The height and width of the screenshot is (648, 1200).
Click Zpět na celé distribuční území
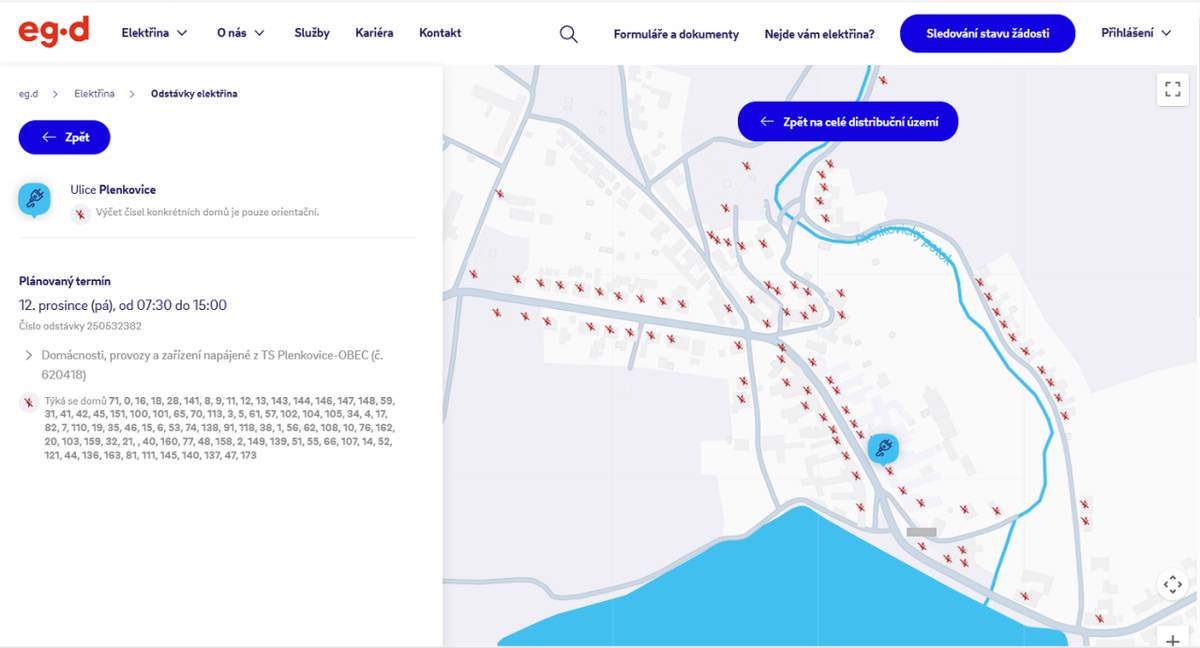click(x=848, y=121)
